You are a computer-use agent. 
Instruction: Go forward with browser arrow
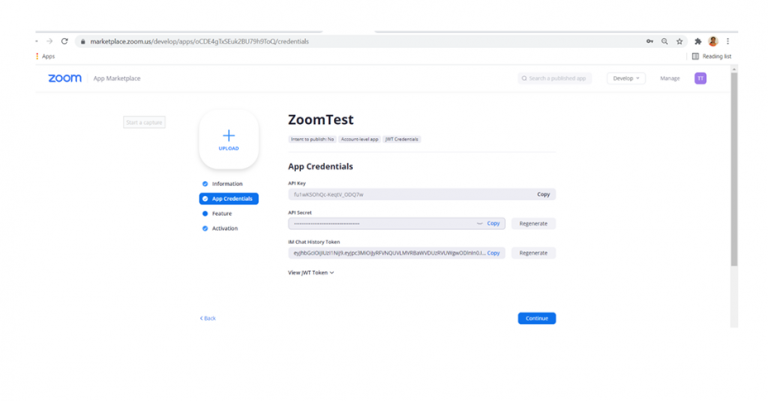(x=49, y=42)
